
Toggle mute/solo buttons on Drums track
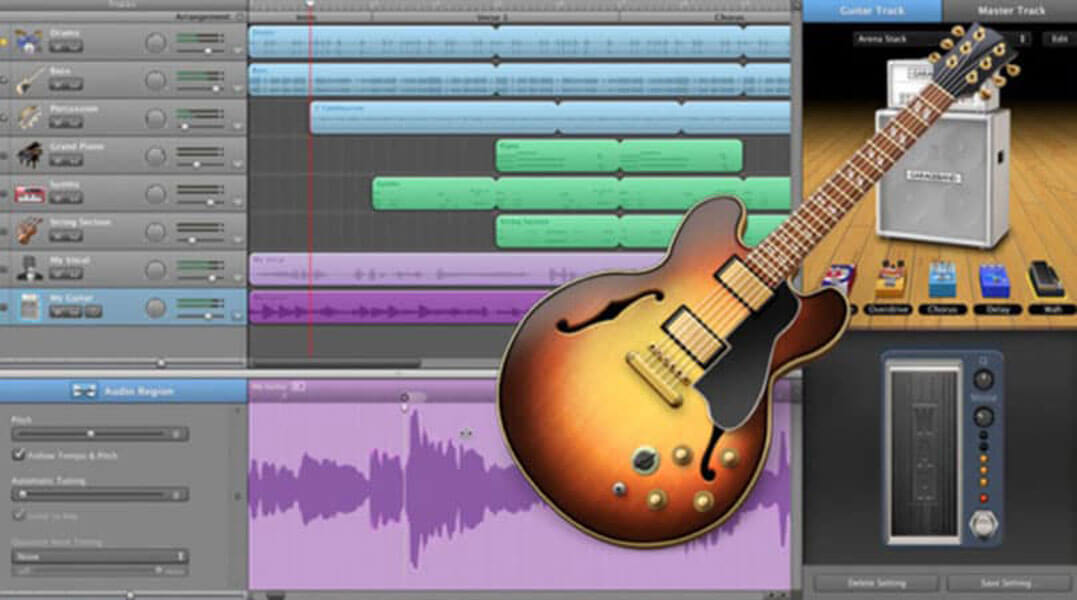point(66,47)
